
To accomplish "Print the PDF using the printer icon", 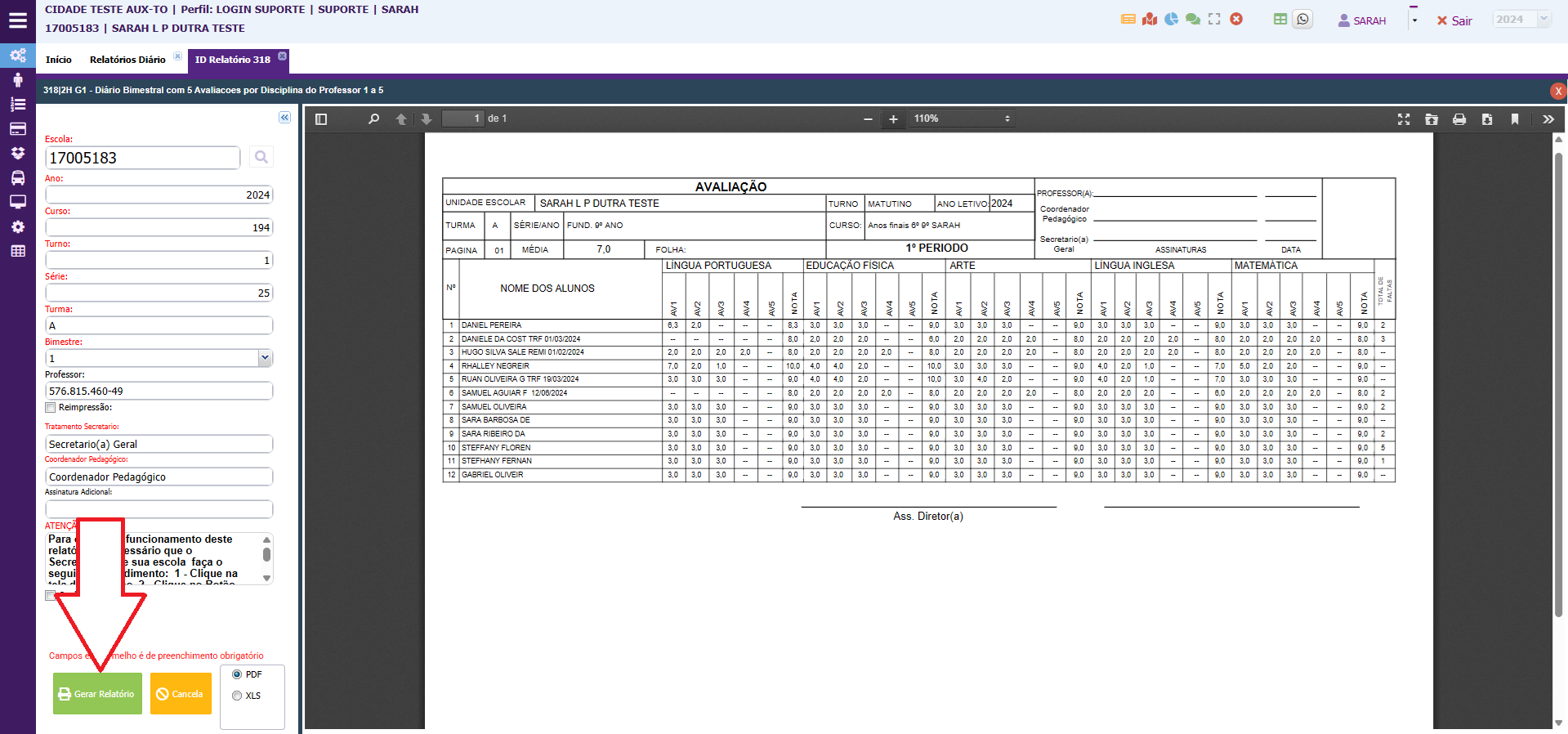I will pyautogui.click(x=1459, y=119).
